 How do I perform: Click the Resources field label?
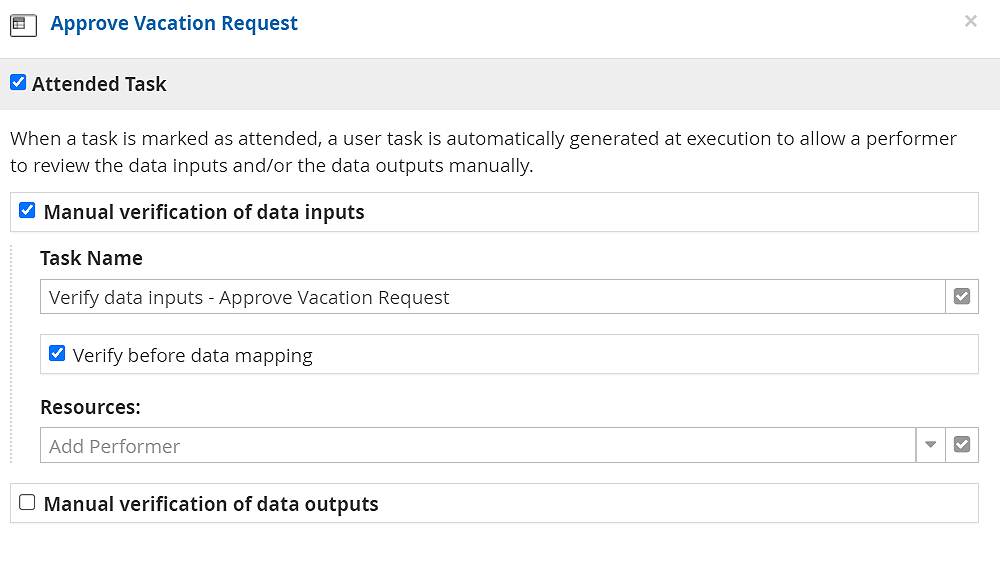(x=90, y=407)
